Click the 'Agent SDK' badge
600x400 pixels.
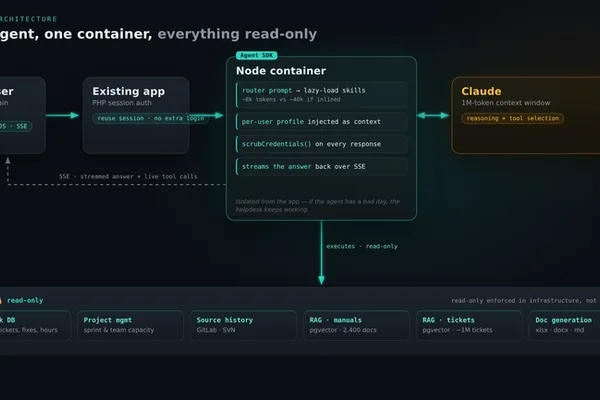pyautogui.click(x=256, y=56)
